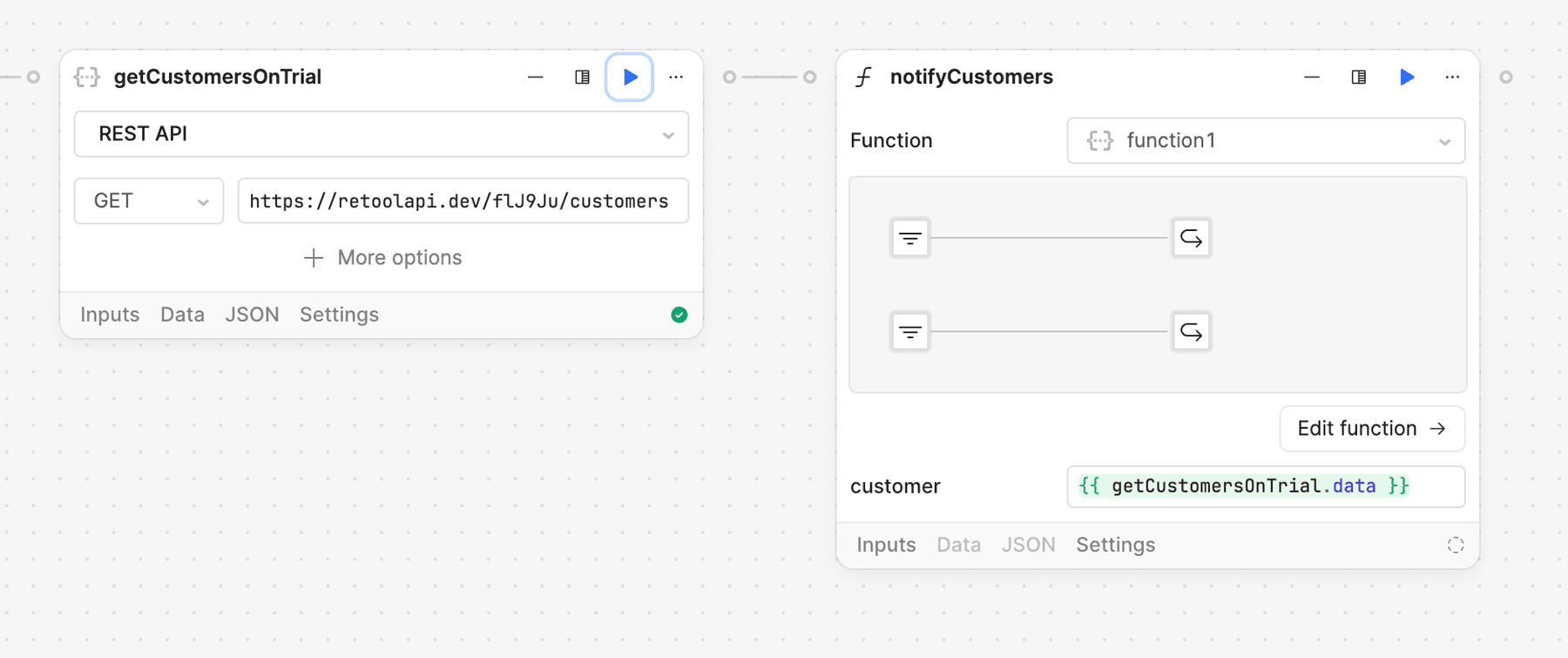Collapse the getCustomersOnTrial block
Image resolution: width=1568 pixels, height=658 pixels.
tap(535, 78)
